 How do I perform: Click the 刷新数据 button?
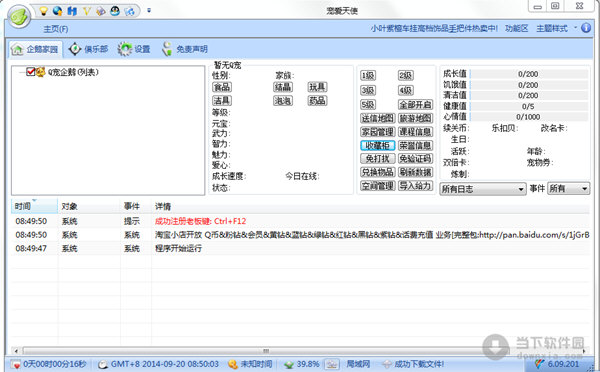click(x=415, y=172)
